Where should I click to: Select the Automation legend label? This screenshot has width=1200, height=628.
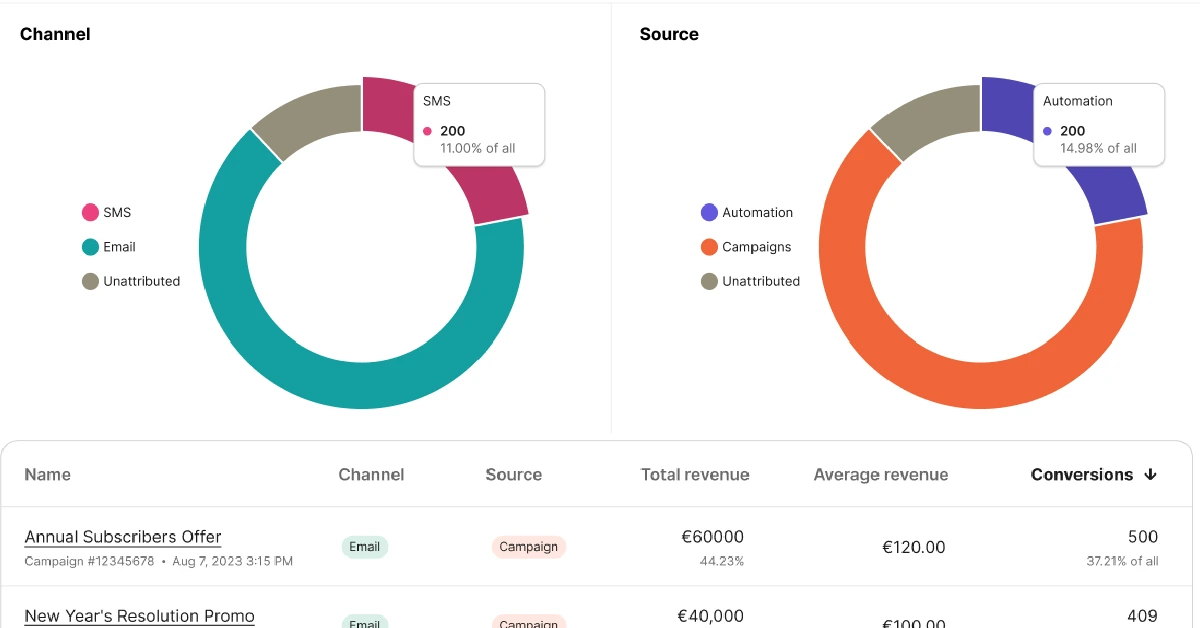[757, 212]
